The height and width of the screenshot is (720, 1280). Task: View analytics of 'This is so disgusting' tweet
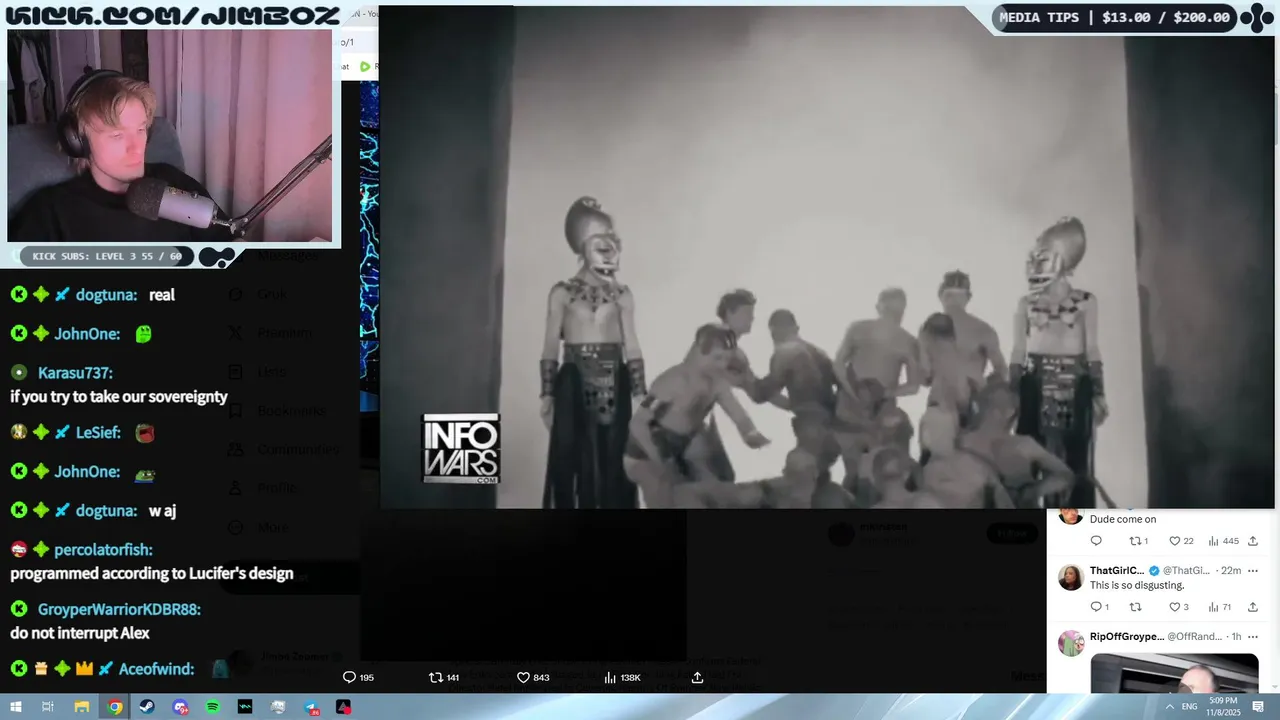(x=1221, y=607)
